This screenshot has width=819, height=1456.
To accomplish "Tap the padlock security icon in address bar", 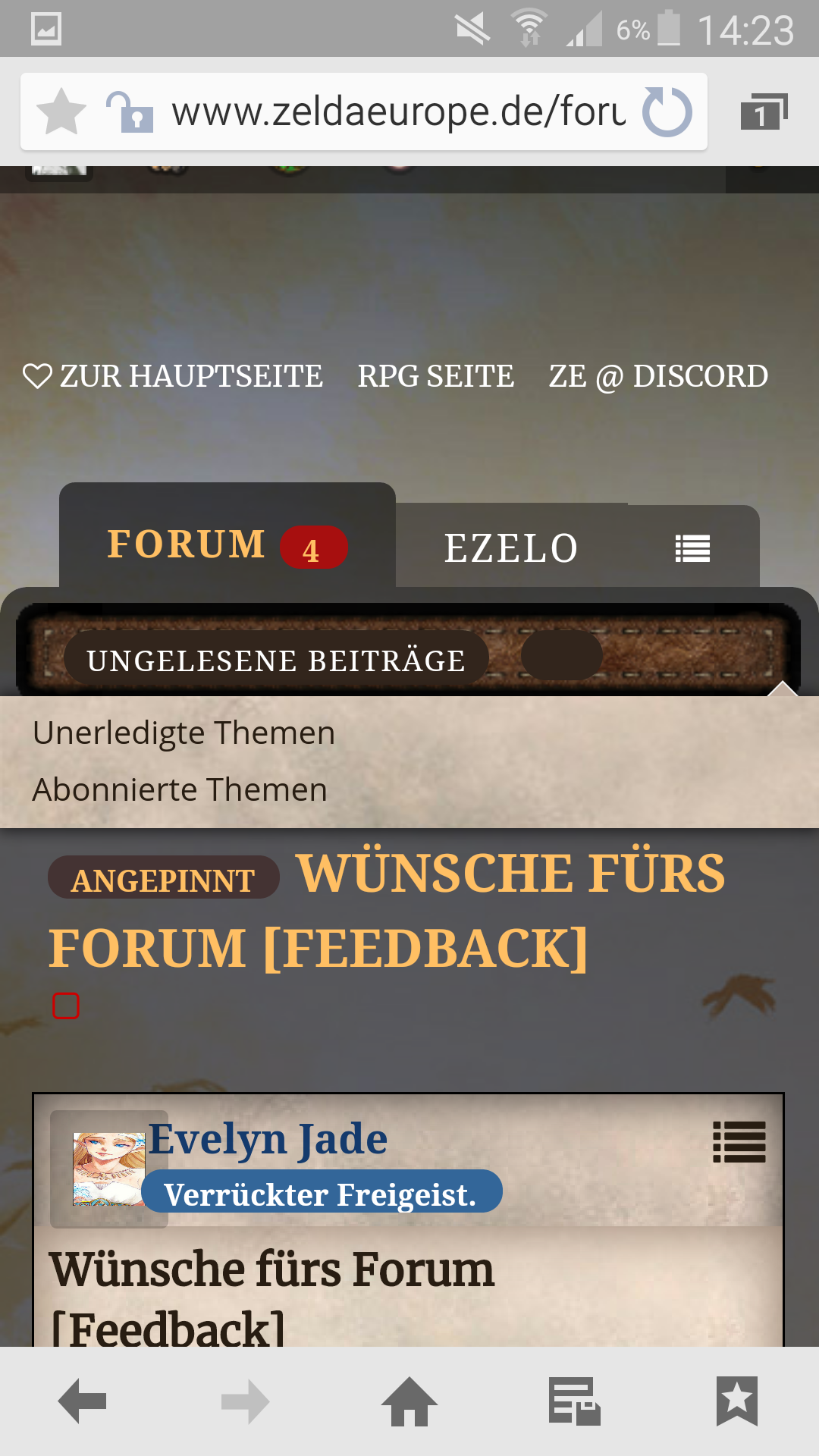I will 129,111.
